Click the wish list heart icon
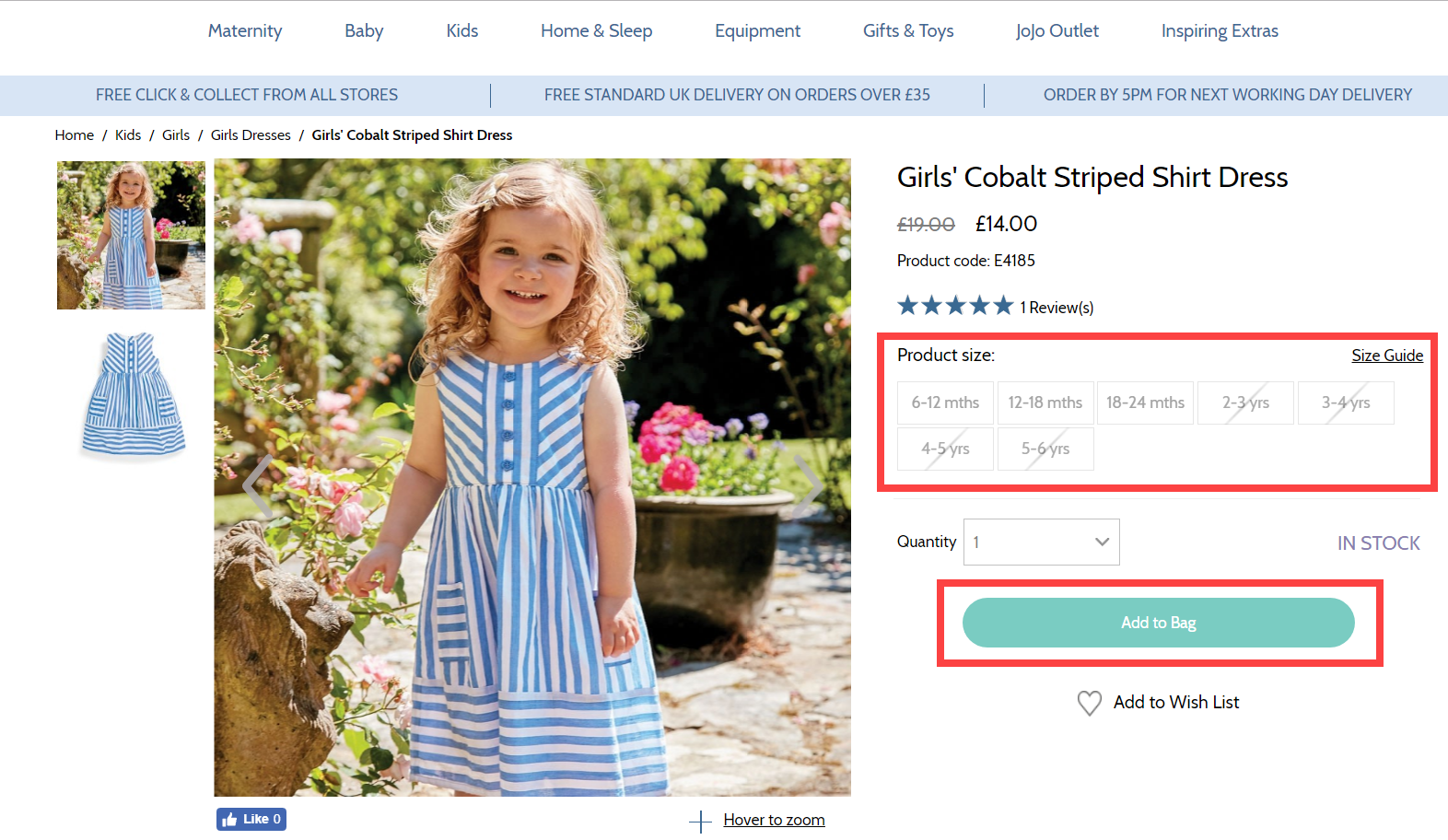The height and width of the screenshot is (840, 1448). pos(1089,703)
